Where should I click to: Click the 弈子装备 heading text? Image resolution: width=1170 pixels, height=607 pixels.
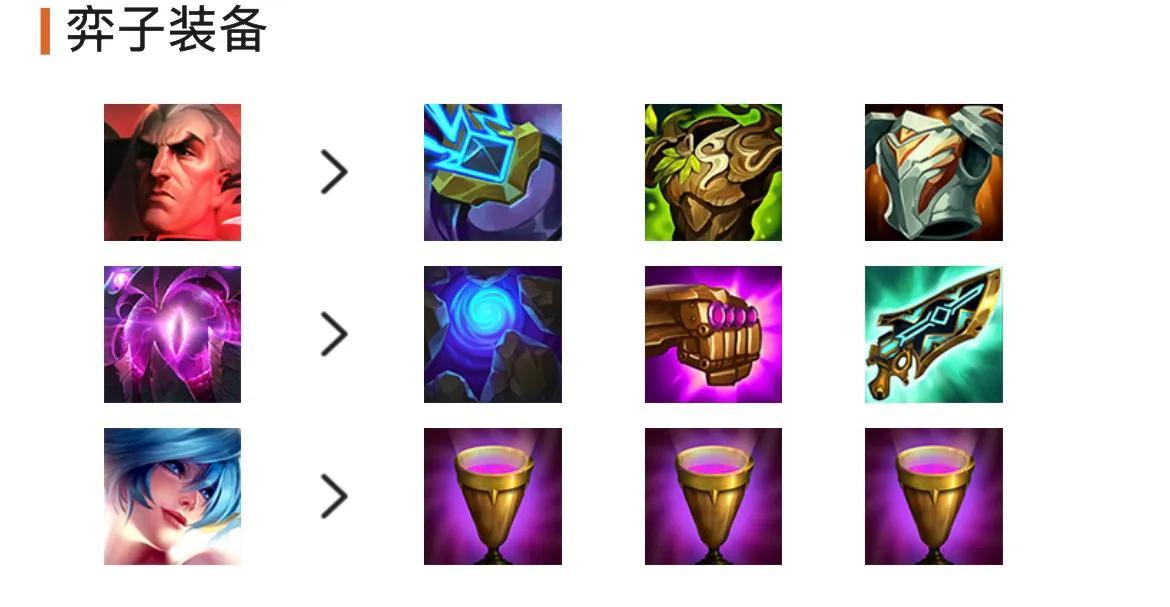click(166, 31)
